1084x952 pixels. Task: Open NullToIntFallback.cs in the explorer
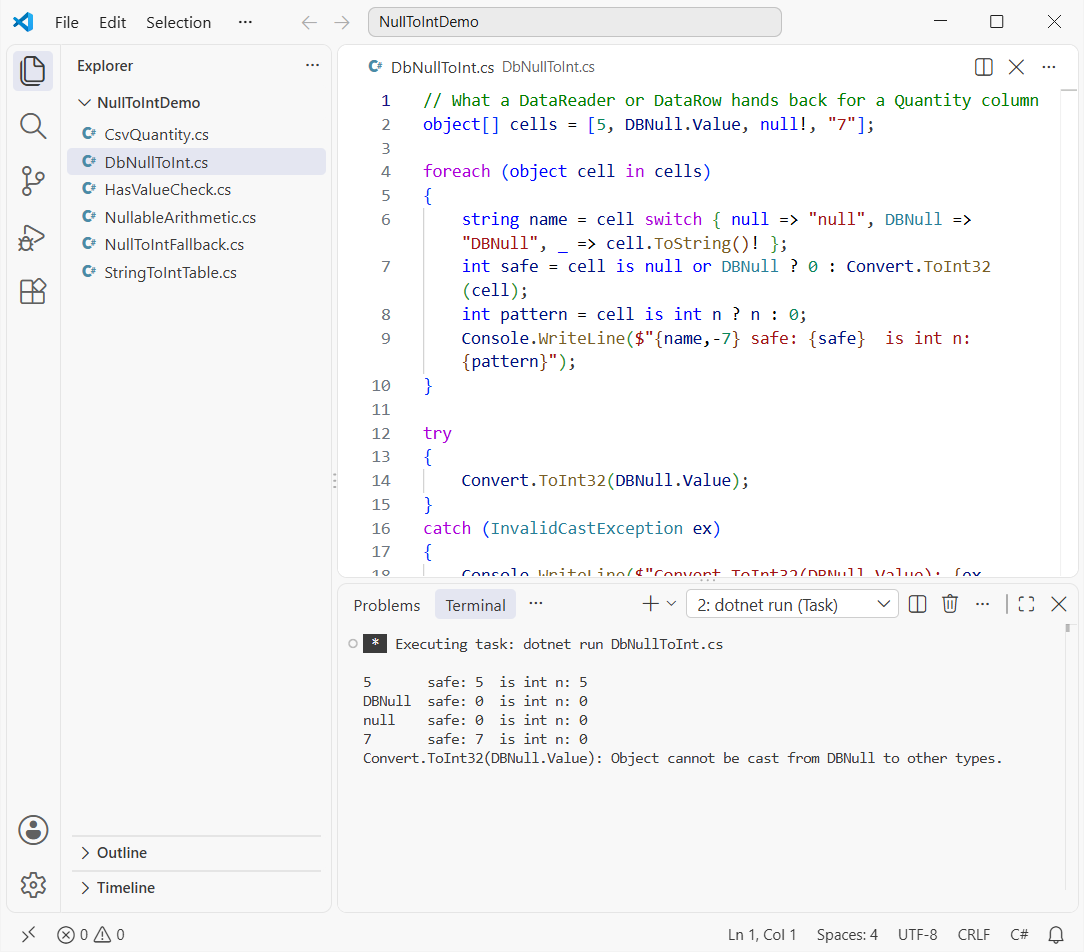(196, 245)
